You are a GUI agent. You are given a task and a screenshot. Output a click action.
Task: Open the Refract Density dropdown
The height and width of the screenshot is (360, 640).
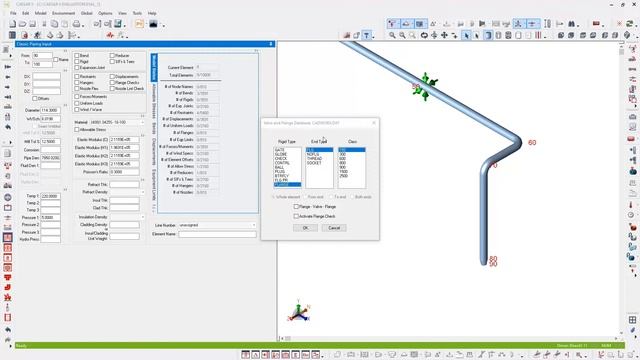(x=142, y=192)
